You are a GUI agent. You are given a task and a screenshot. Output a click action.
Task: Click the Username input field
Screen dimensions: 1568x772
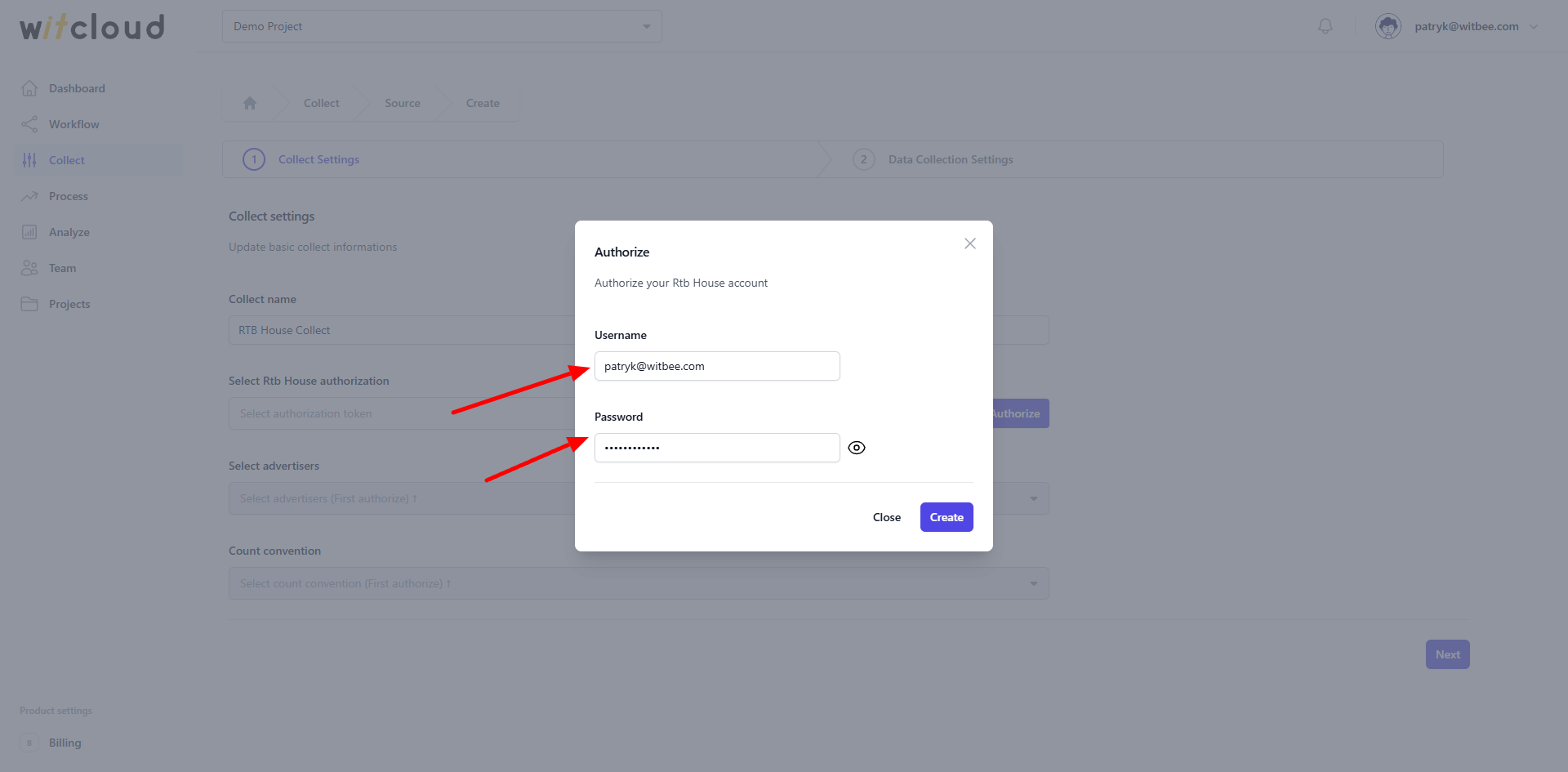[x=717, y=366]
